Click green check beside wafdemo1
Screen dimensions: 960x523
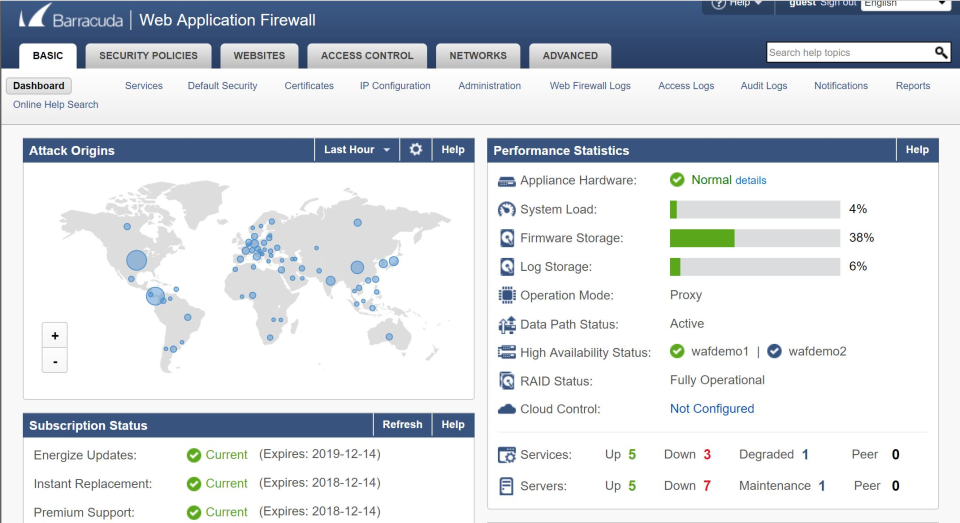tap(677, 351)
